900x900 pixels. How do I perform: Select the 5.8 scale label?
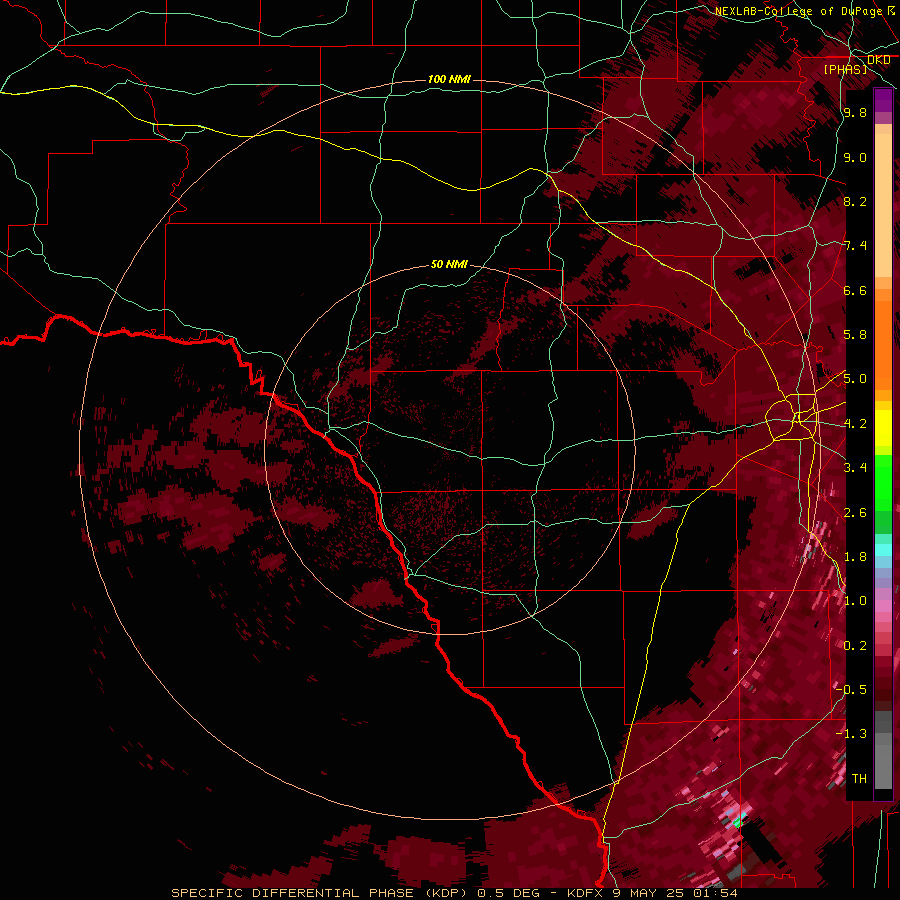coord(855,335)
